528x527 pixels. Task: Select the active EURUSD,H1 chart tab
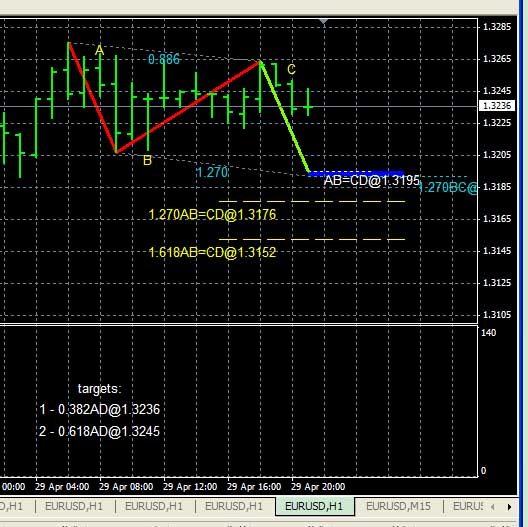click(x=314, y=506)
